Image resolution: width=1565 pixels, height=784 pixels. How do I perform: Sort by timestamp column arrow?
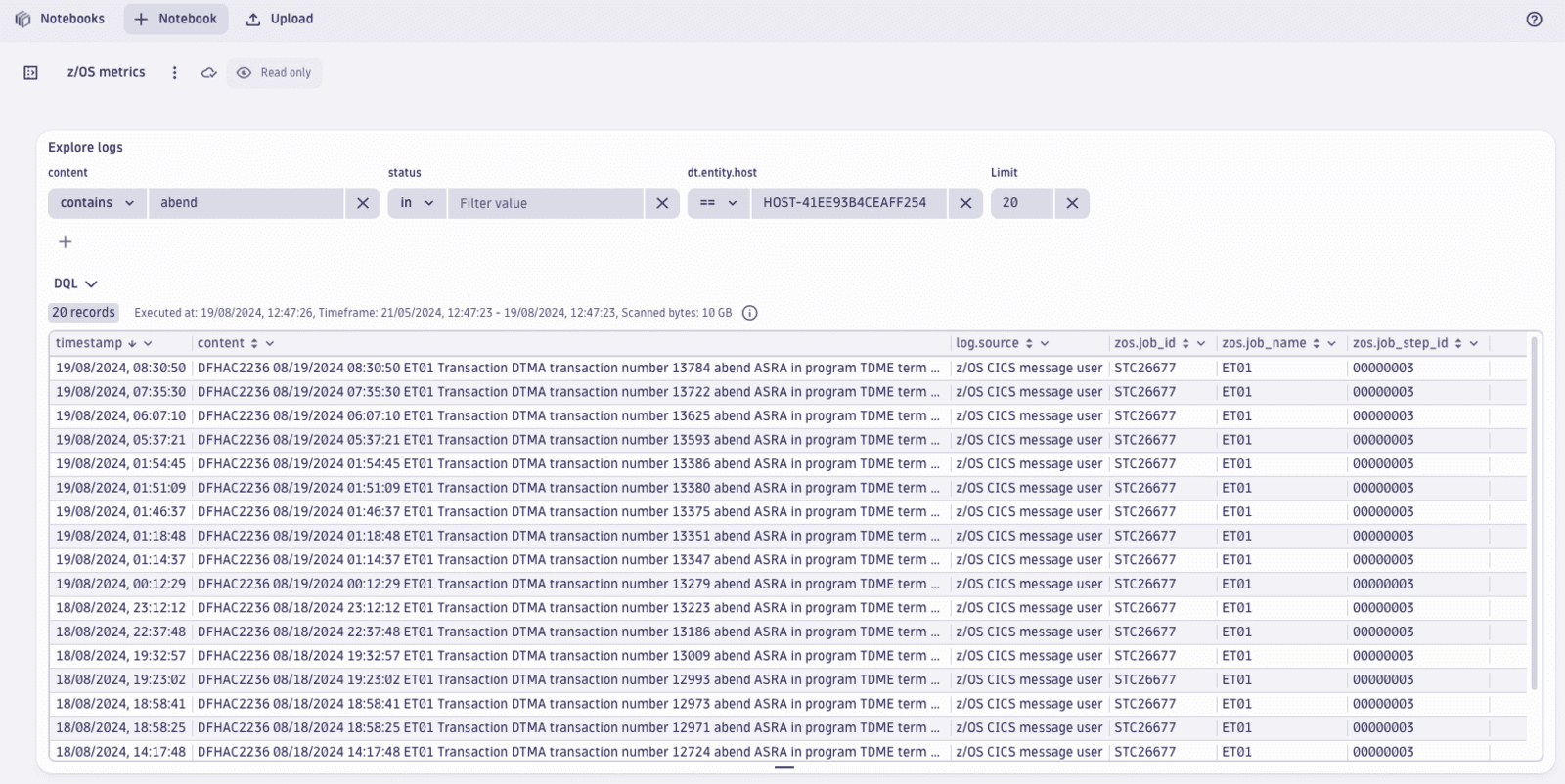tap(132, 343)
